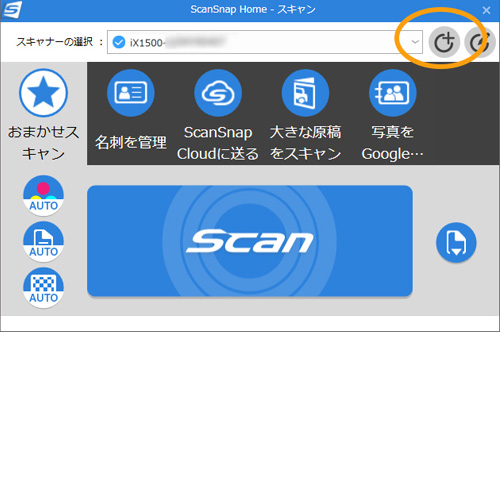Close the ScanSnap Home scan window
This screenshot has width=500, height=477.
click(486, 10)
